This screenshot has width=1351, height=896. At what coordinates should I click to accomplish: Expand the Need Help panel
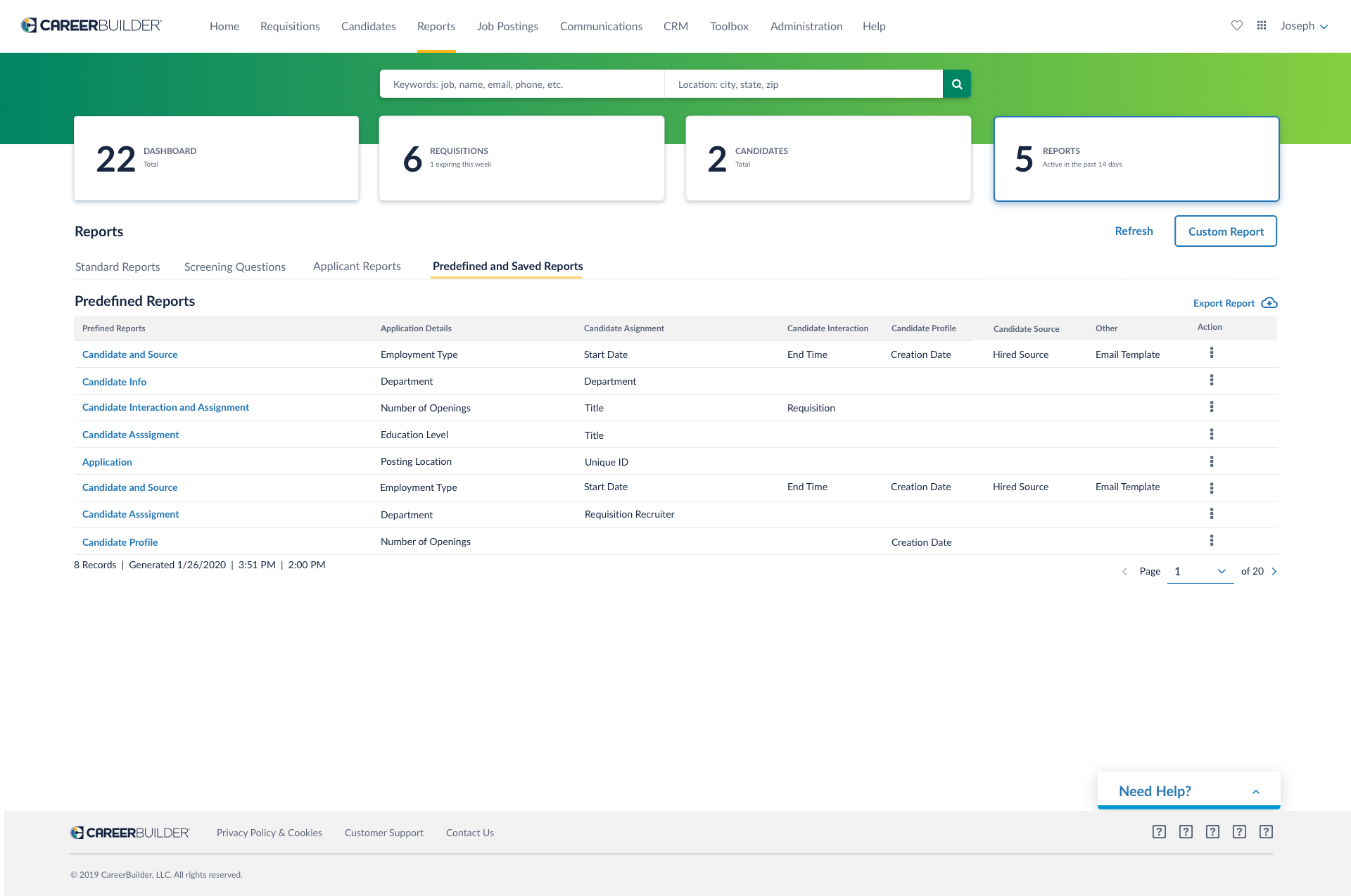(x=1256, y=792)
